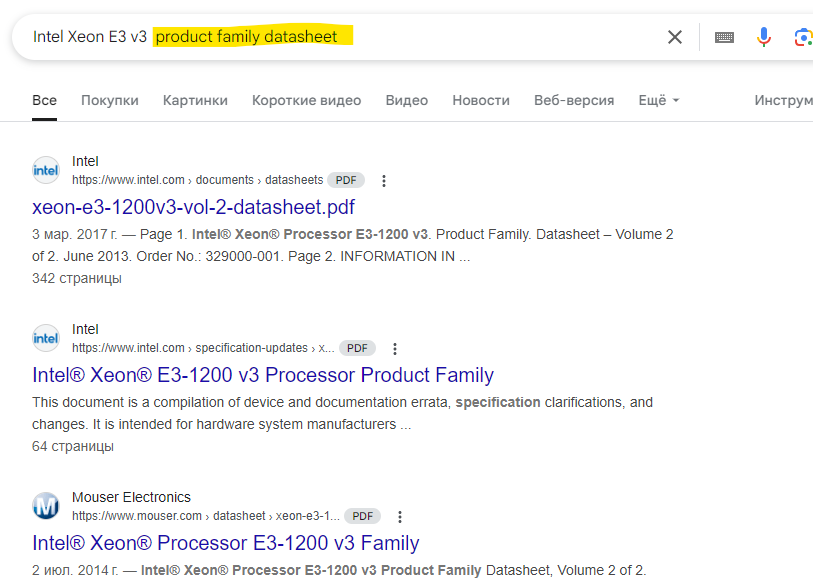813x587 pixels.
Task: Open the Короткие видео tab
Action: 306,100
